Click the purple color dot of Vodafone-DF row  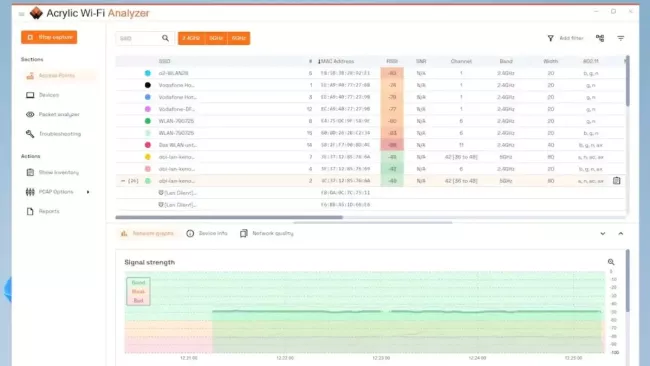click(148, 109)
